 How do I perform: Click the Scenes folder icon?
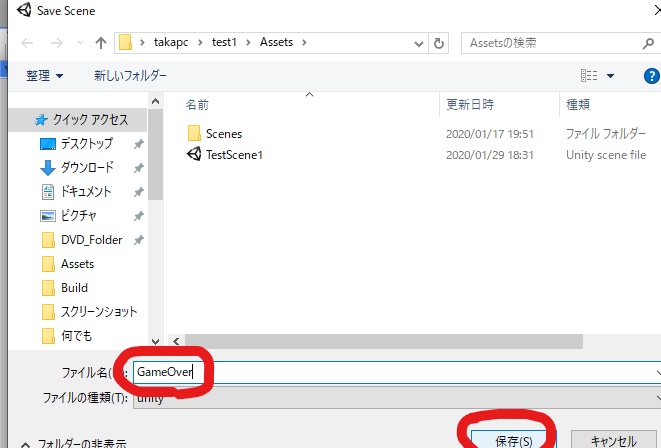tap(194, 133)
